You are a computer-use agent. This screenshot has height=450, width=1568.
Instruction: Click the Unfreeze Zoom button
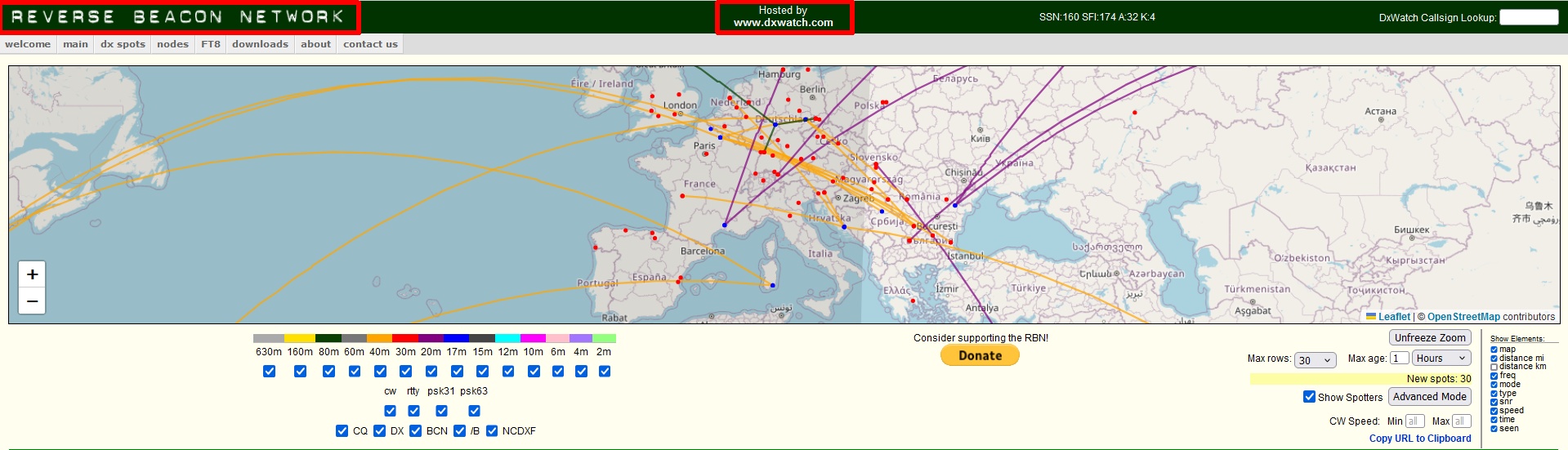[1429, 338]
